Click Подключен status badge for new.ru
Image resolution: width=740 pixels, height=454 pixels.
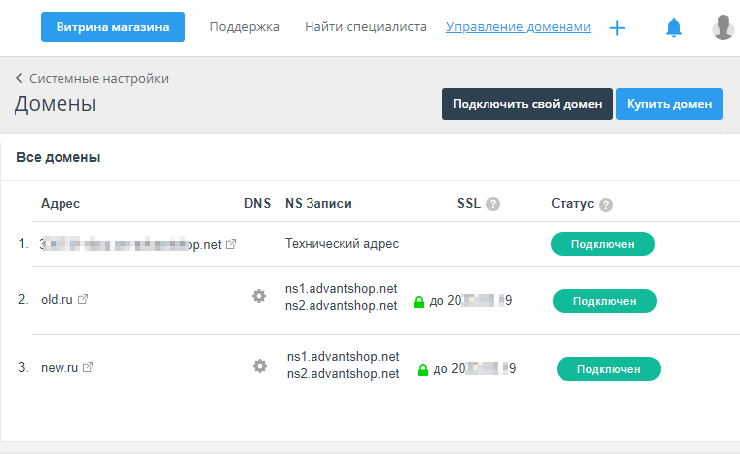coord(608,369)
